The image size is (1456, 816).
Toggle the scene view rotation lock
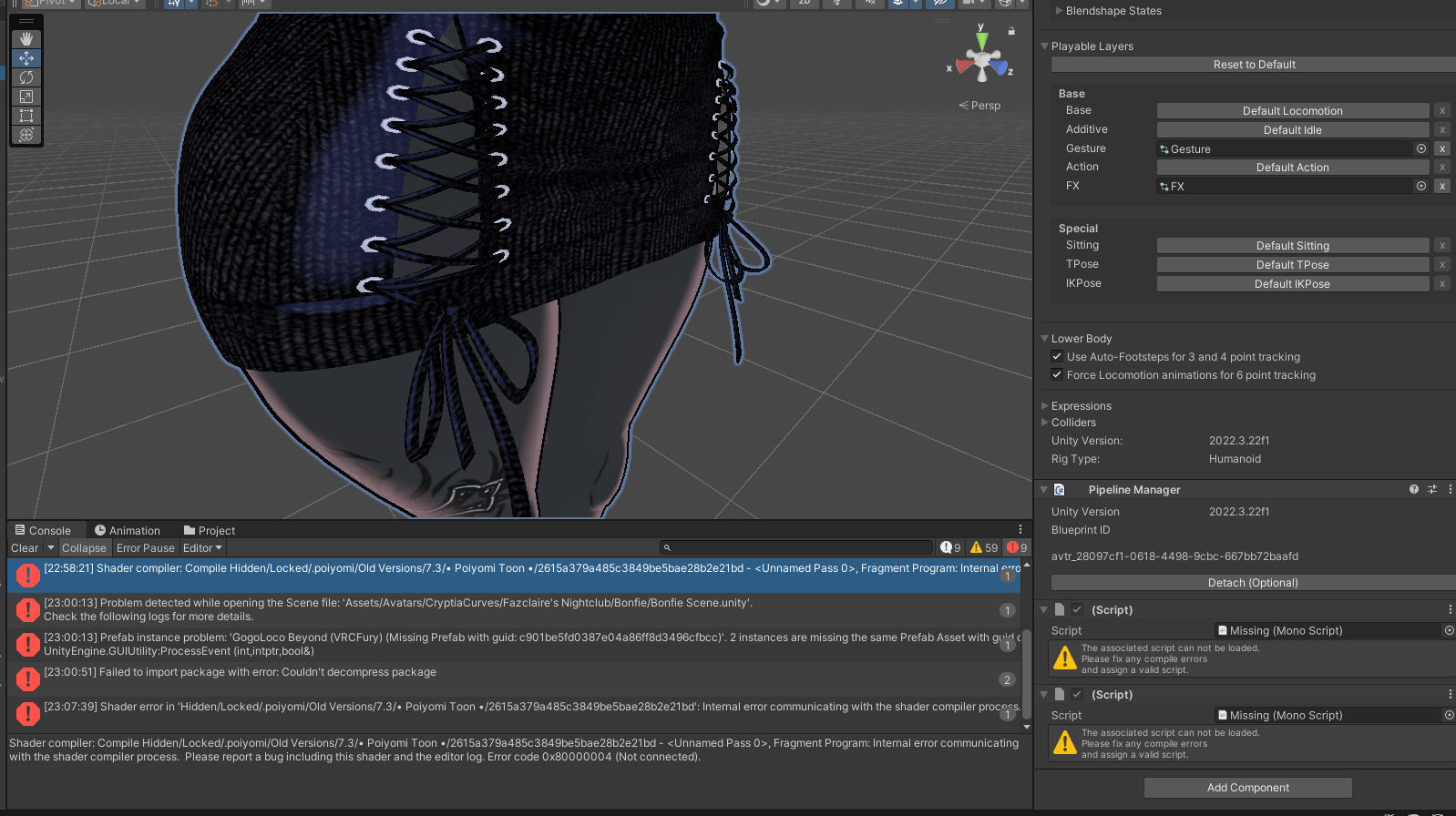[x=1011, y=31]
